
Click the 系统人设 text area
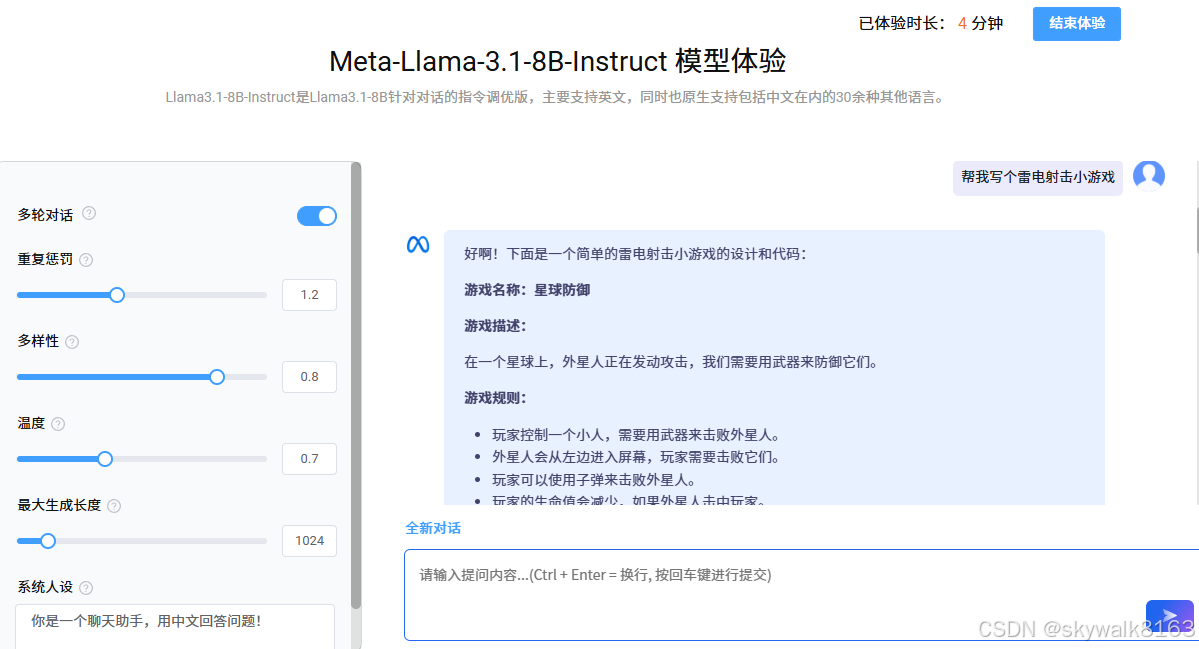pyautogui.click(x=175, y=626)
